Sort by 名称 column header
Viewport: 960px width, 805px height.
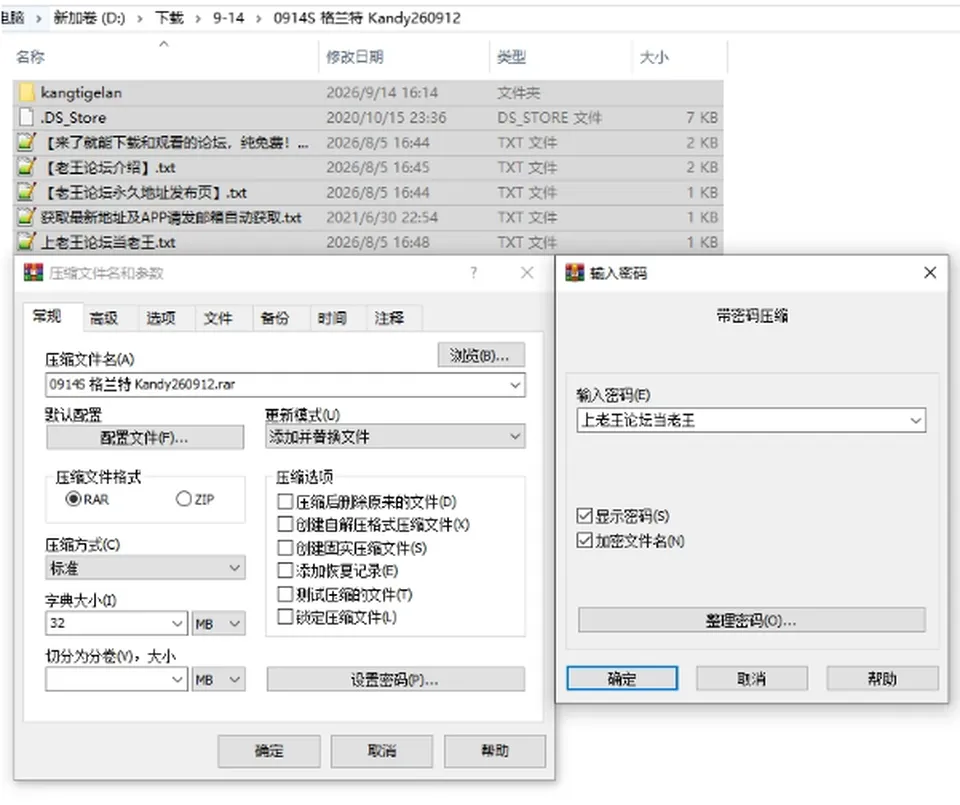point(31,57)
